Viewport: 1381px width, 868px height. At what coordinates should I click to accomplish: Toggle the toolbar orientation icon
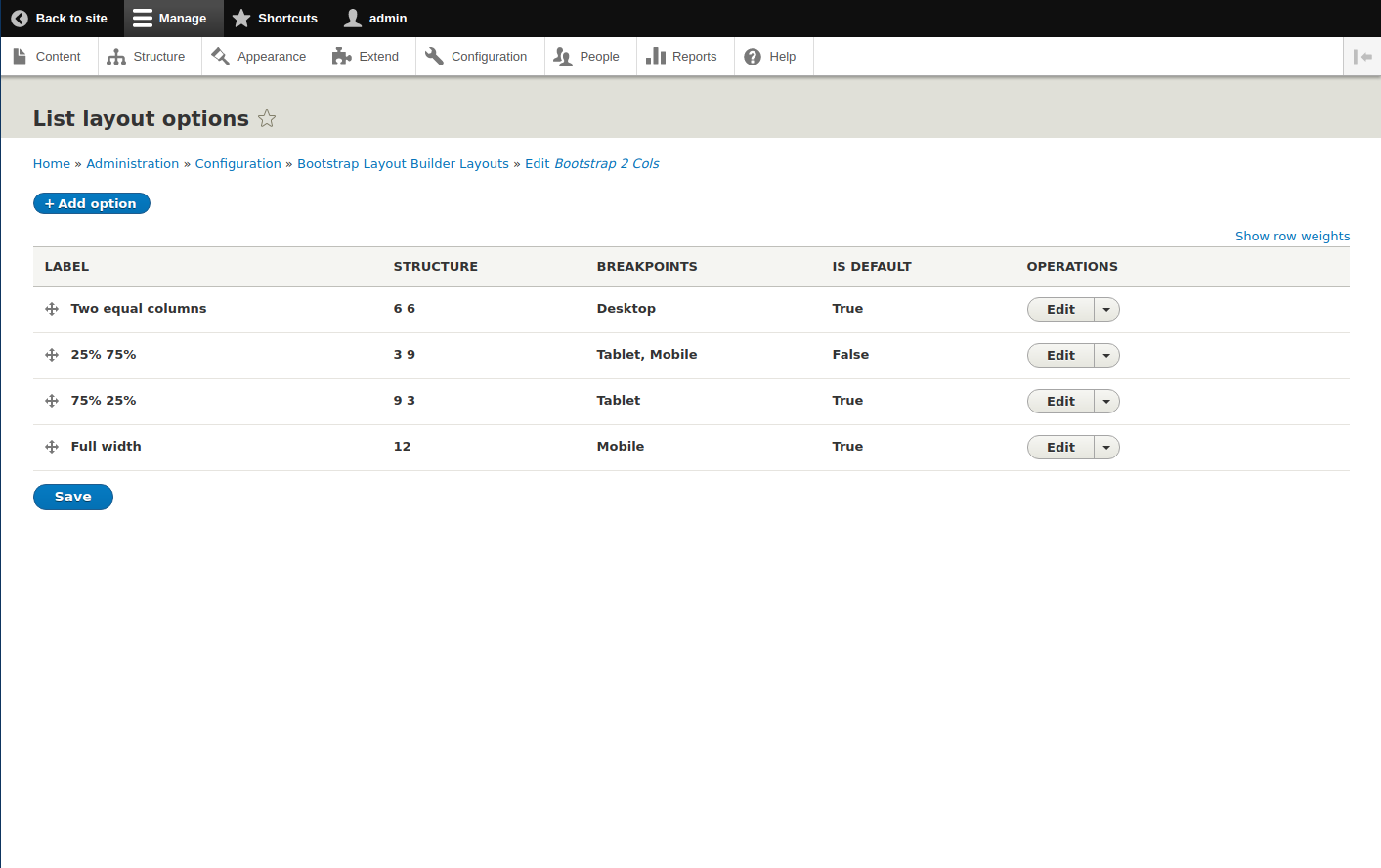1362,56
